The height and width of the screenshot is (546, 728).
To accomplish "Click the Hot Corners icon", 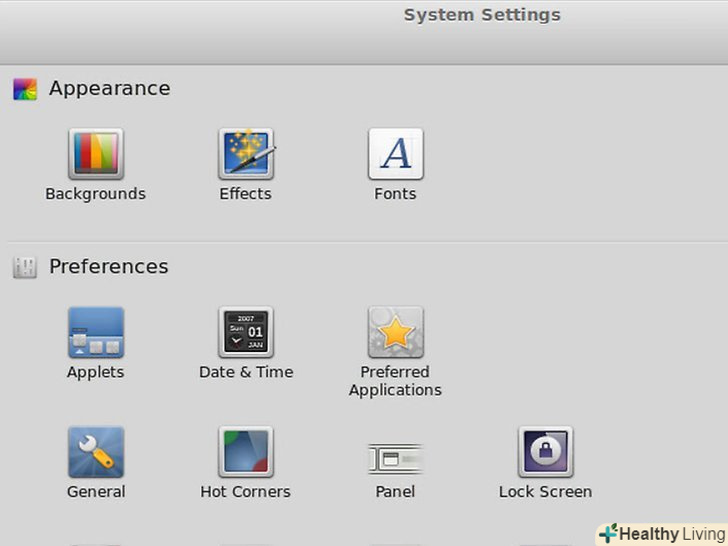I will (x=246, y=453).
